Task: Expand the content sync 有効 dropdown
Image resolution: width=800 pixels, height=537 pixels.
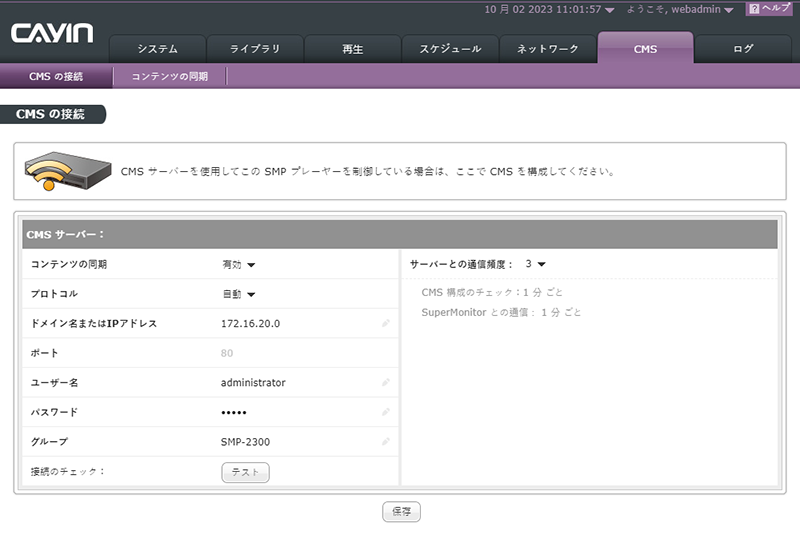Action: click(239, 265)
